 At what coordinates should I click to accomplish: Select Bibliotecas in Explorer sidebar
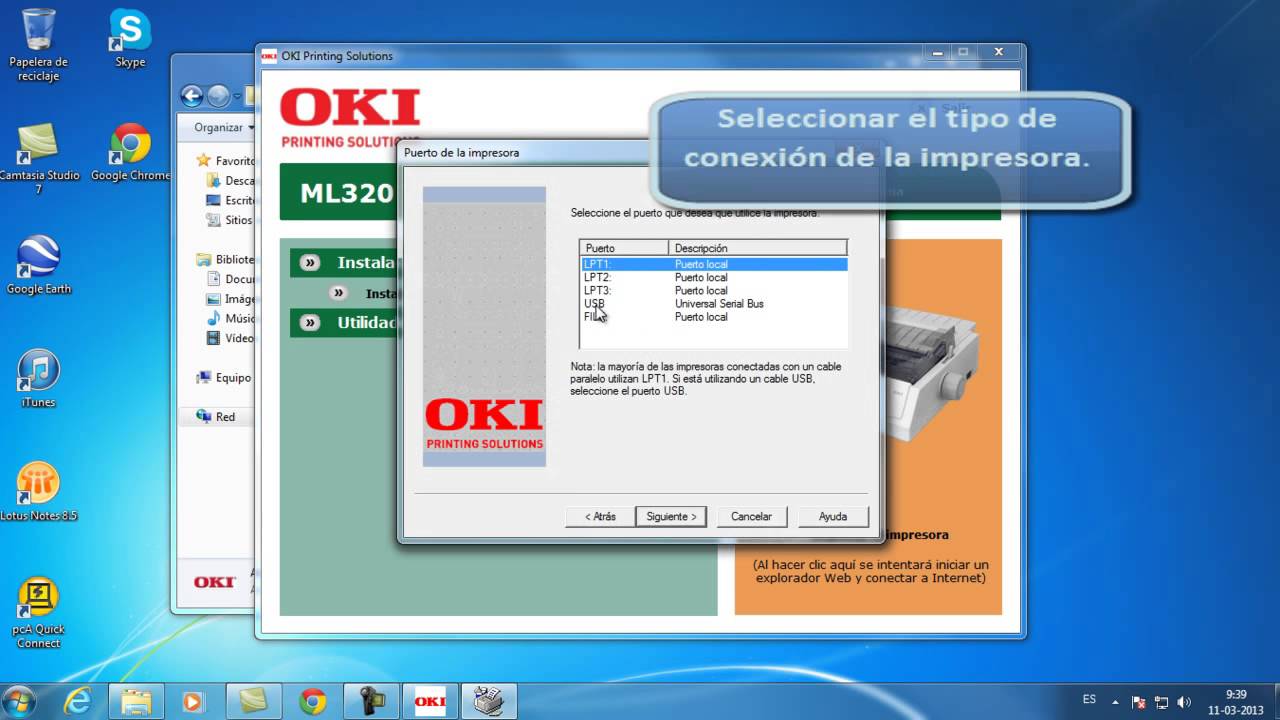point(226,259)
